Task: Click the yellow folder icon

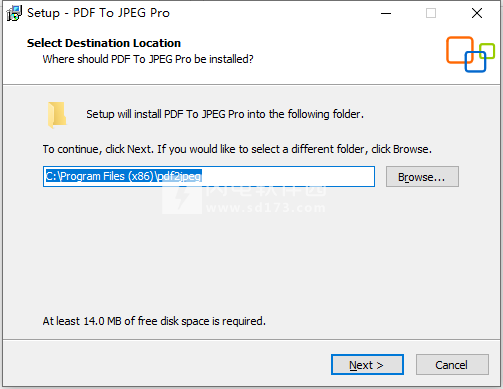Action: (x=57, y=115)
